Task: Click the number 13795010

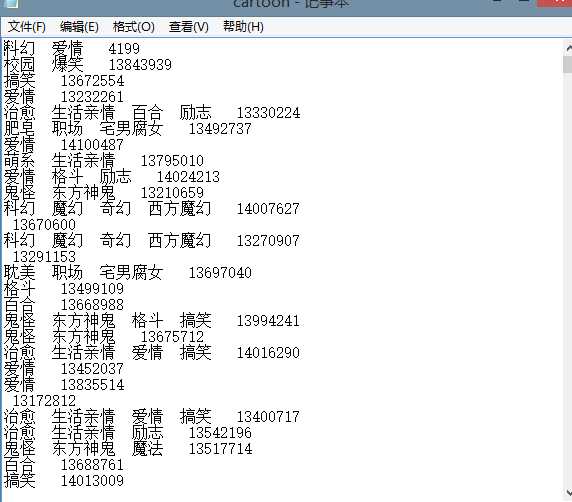Action: pos(172,161)
